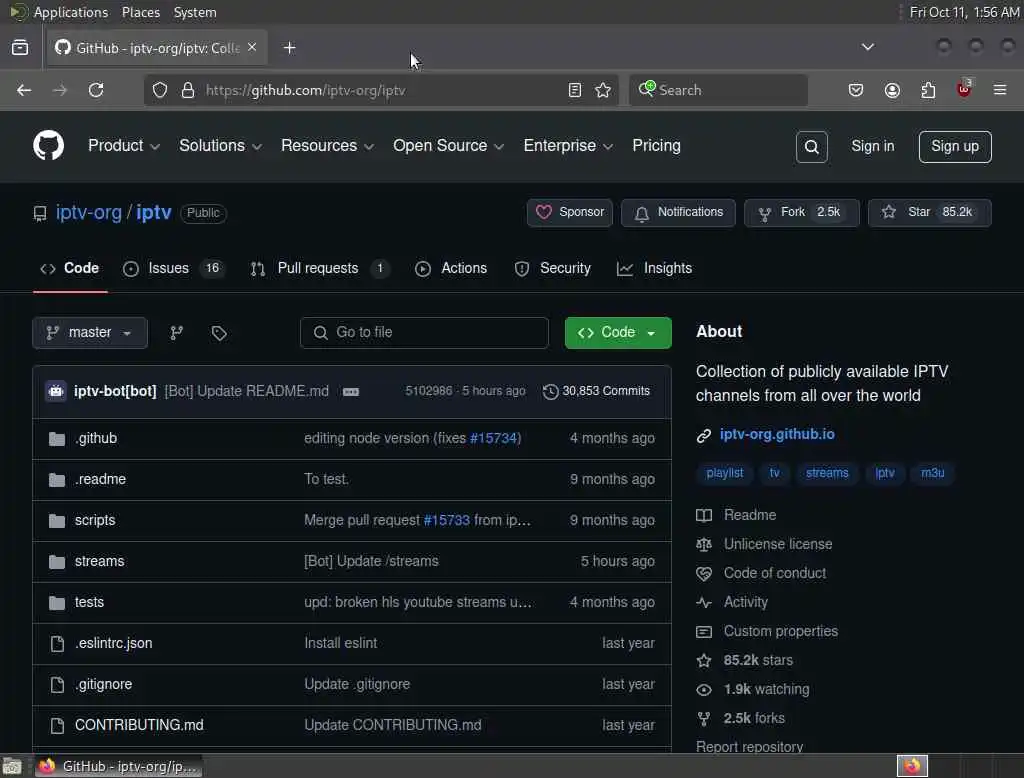Screen dimensions: 1024x778
Task: Fork the repository
Action: 801,213
